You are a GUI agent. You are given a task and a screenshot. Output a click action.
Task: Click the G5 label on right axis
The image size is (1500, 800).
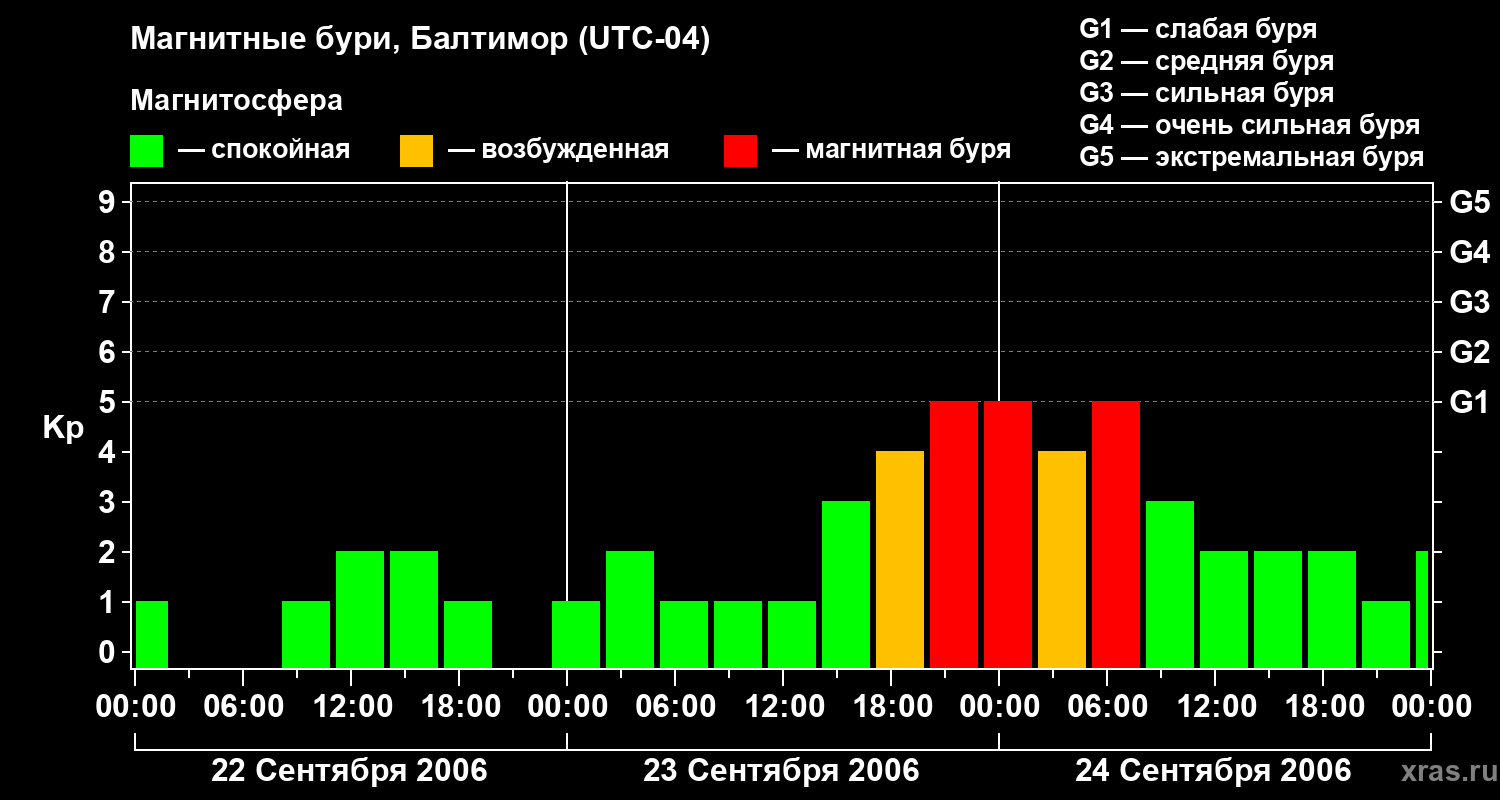point(1469,202)
